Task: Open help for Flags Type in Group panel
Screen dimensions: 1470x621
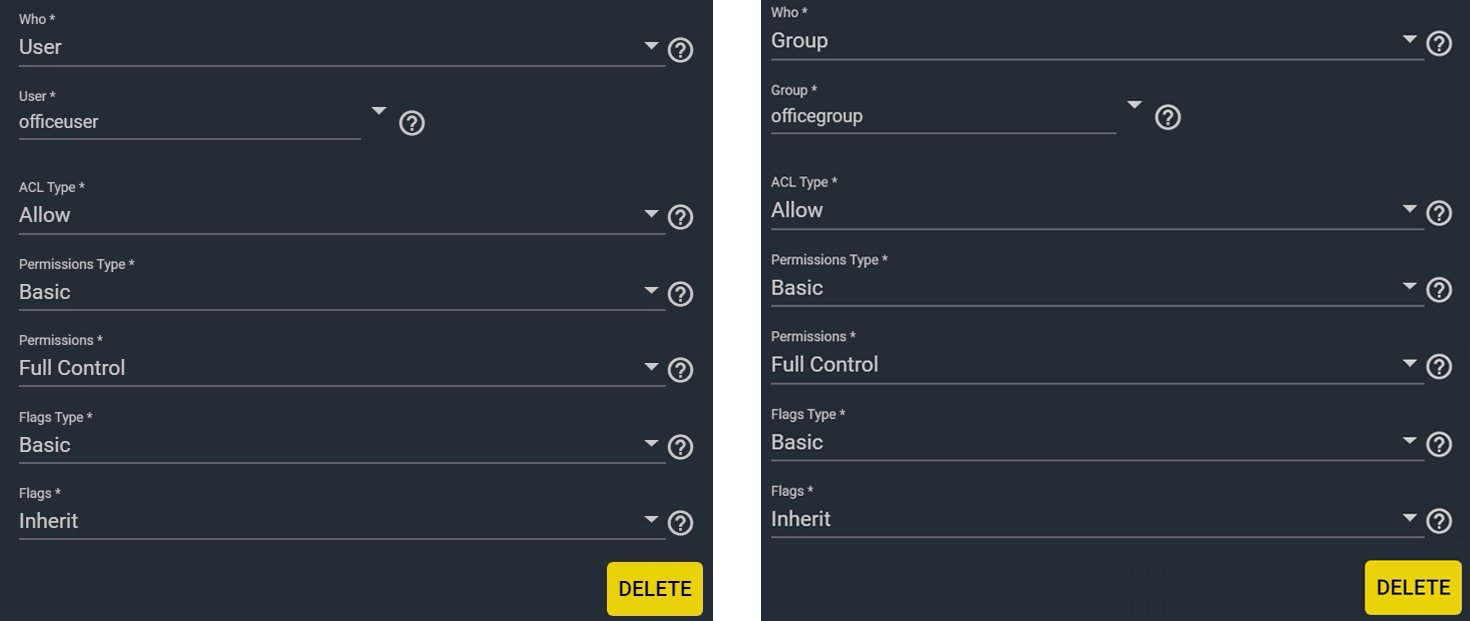Action: coord(1439,444)
